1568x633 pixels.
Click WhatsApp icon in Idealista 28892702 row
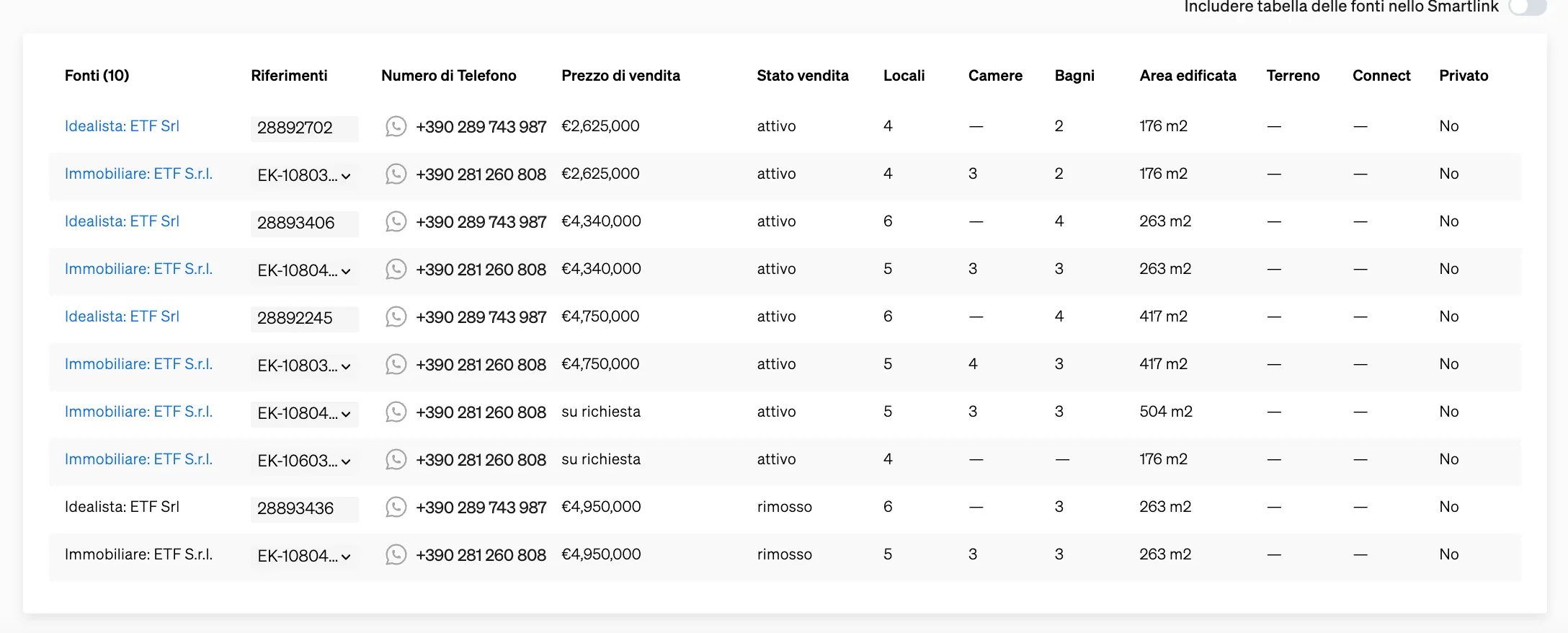point(396,127)
